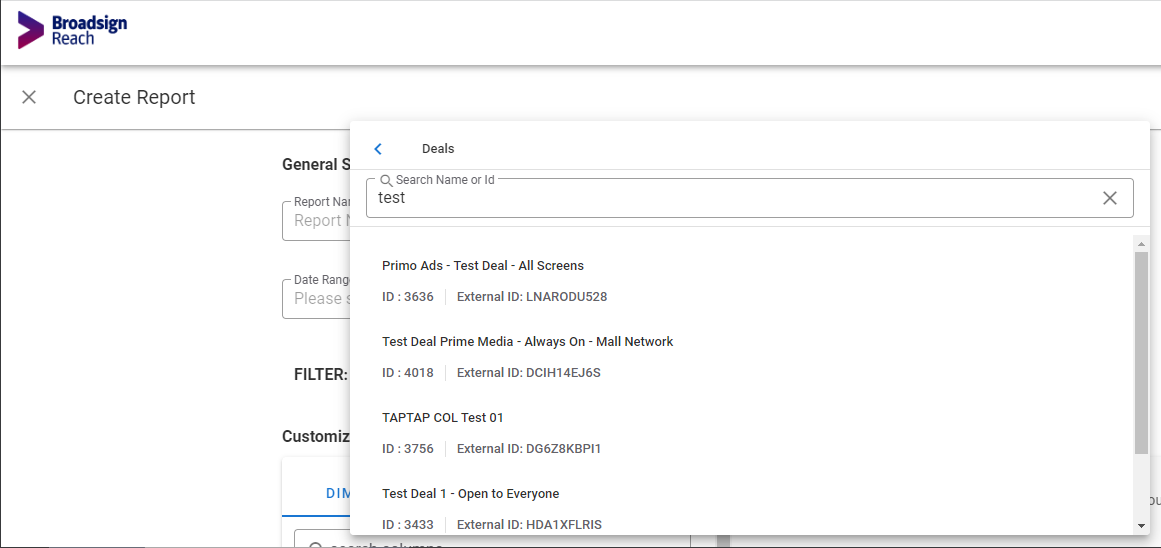Click the ID : 3433 text
1161x548 pixels.
[x=407, y=524]
